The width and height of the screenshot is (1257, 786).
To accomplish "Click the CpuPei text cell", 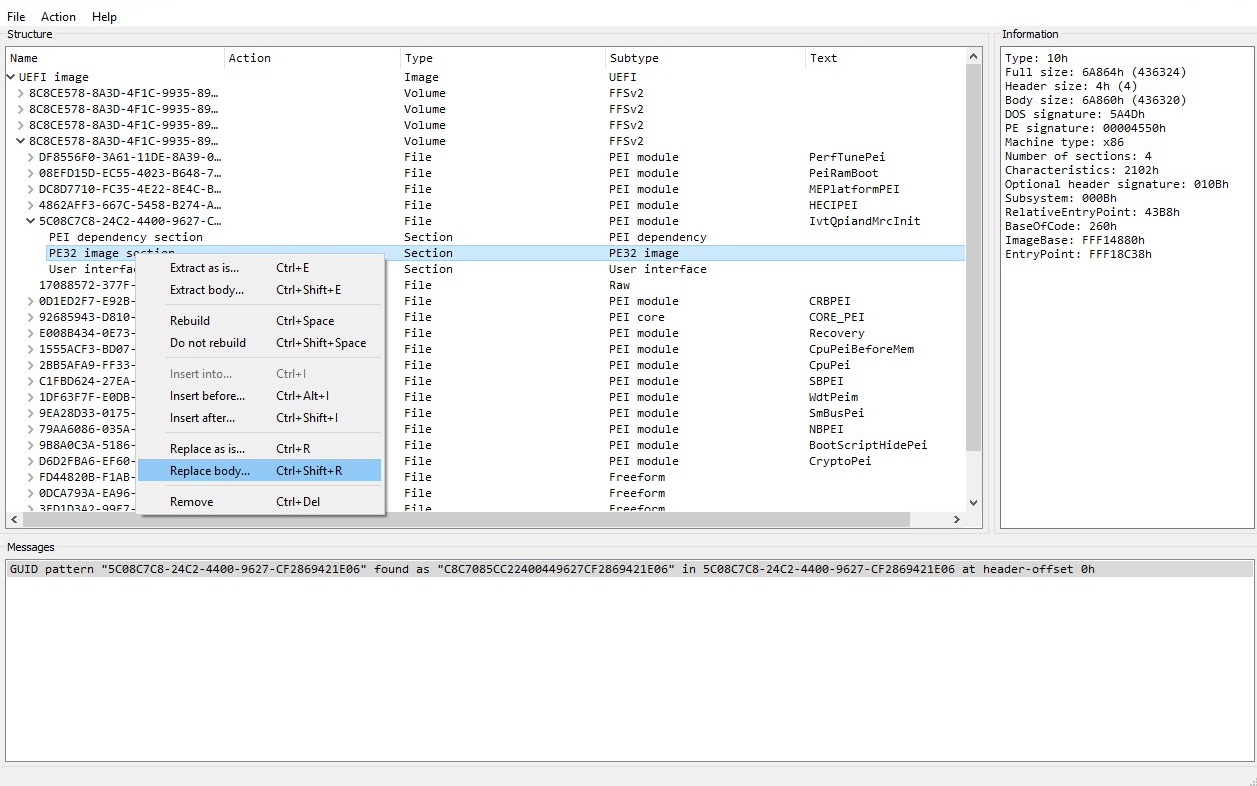I will pos(830,365).
